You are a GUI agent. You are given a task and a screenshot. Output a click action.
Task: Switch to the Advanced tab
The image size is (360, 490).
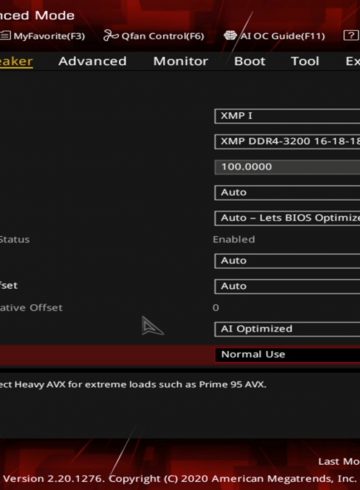(x=92, y=61)
